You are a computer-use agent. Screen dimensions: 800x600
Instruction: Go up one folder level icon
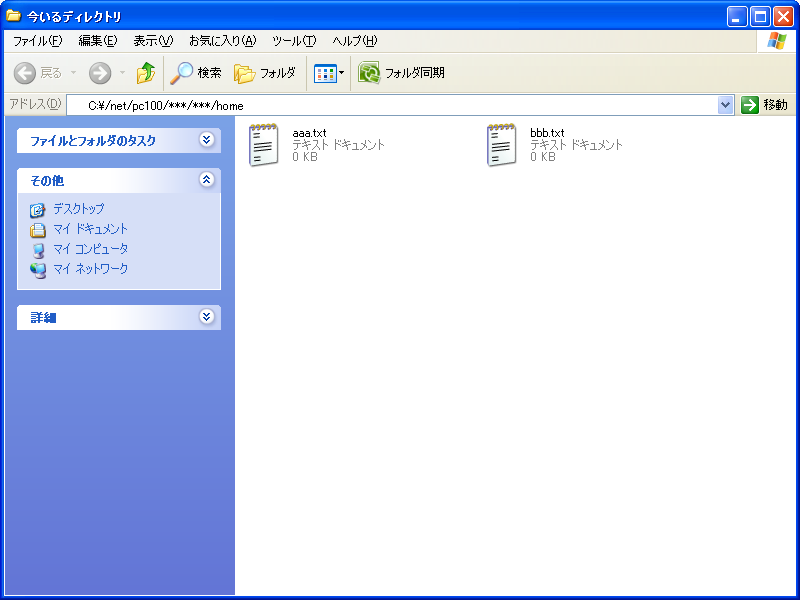[x=146, y=73]
